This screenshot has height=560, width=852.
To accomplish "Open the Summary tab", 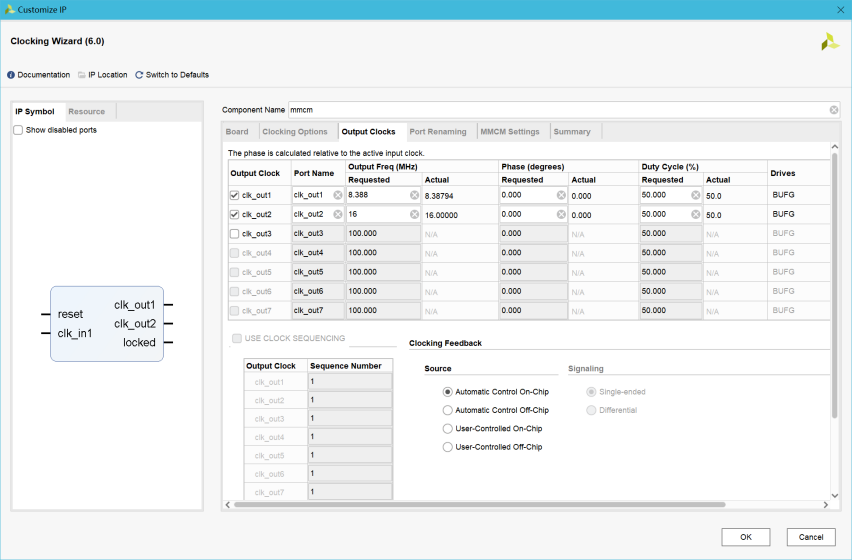I will 572,132.
